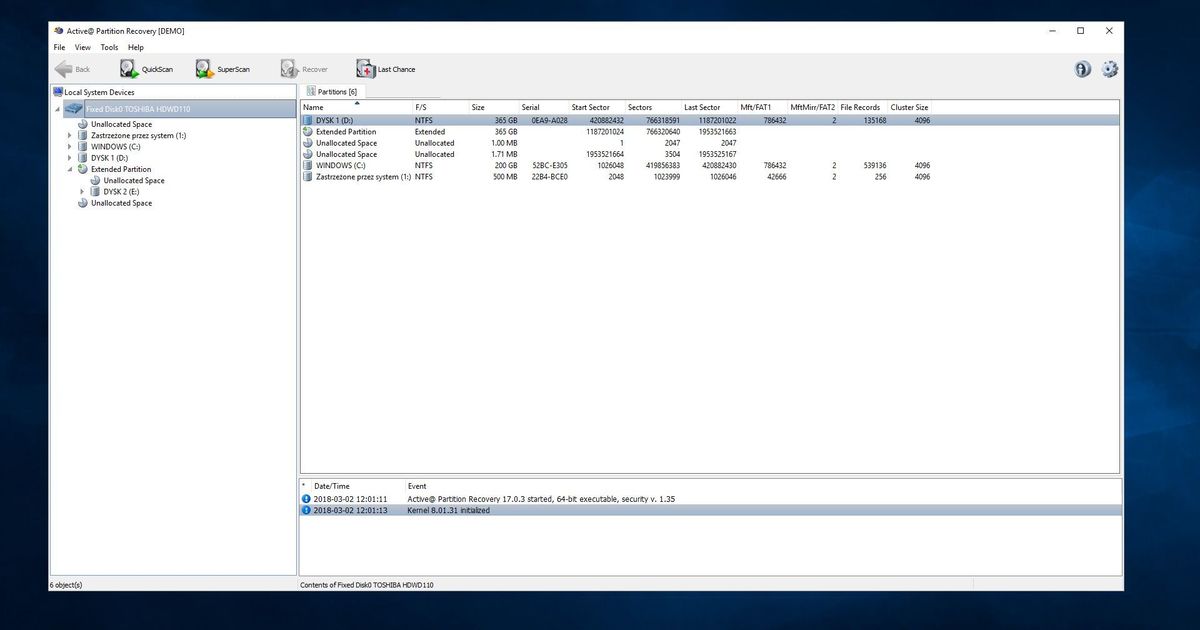Click the '6 object(s)' status bar text
Viewport: 1200px width, 630px height.
click(66, 584)
